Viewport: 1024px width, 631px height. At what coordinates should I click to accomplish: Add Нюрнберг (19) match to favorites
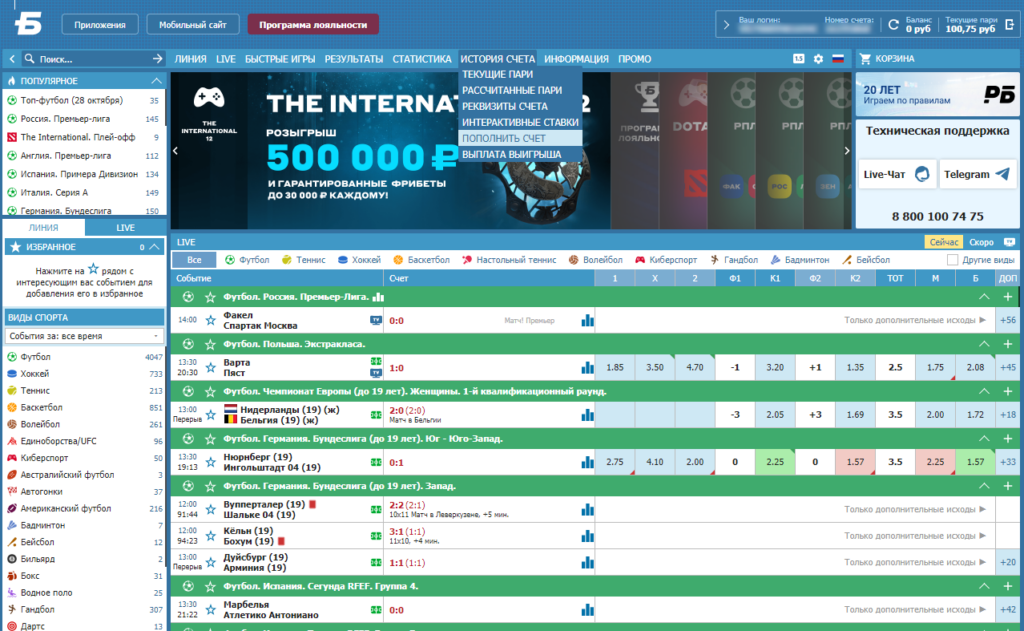pos(210,462)
